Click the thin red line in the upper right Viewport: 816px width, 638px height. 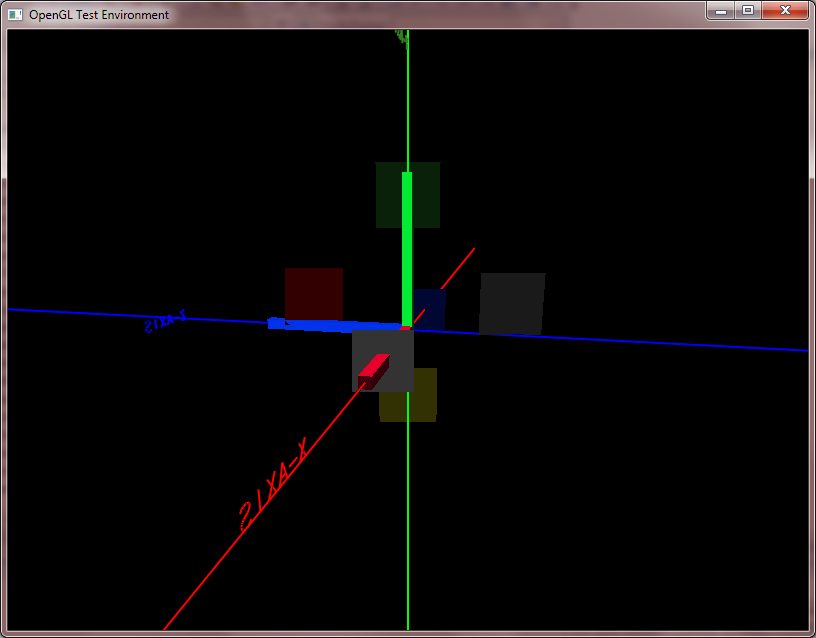(x=458, y=265)
